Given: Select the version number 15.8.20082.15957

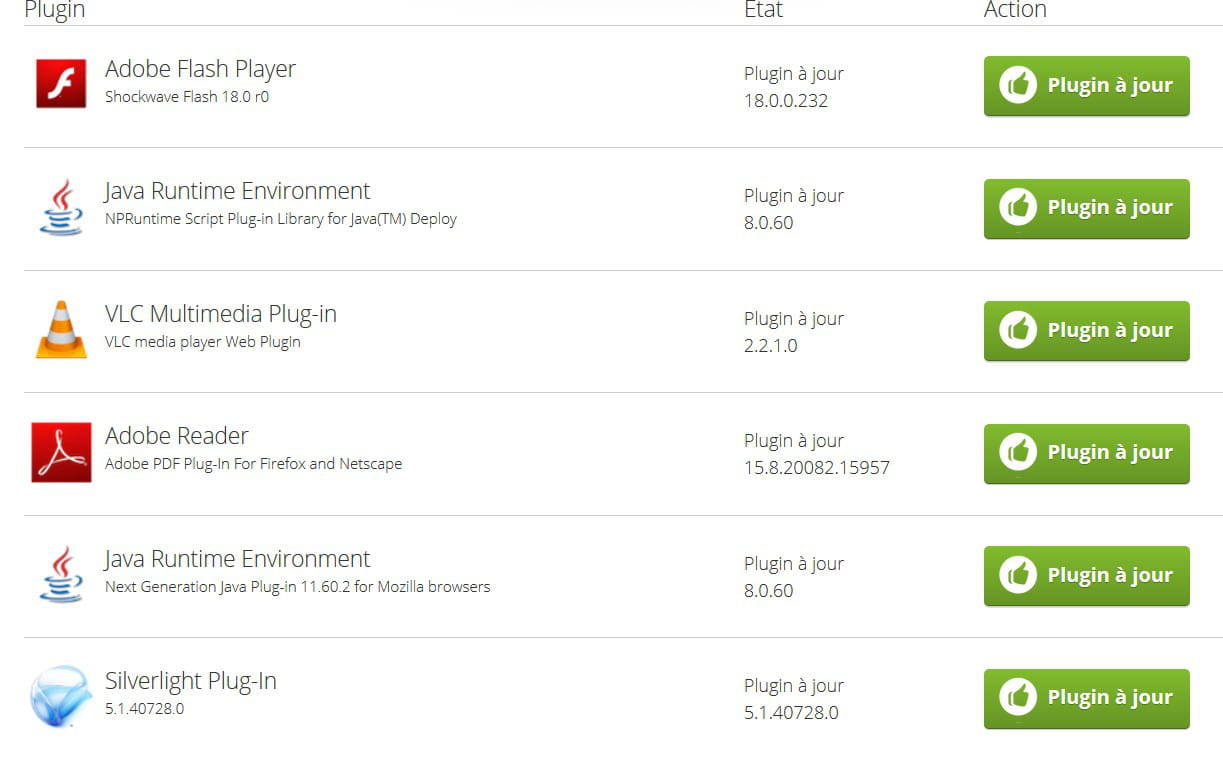Looking at the screenshot, I should tap(817, 468).
